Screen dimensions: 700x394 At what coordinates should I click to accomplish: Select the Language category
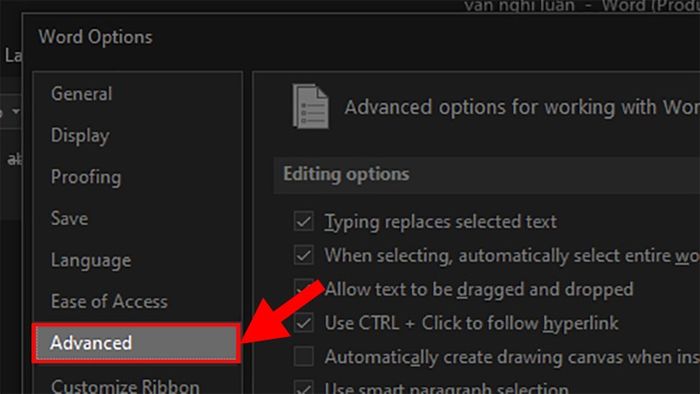click(x=91, y=260)
